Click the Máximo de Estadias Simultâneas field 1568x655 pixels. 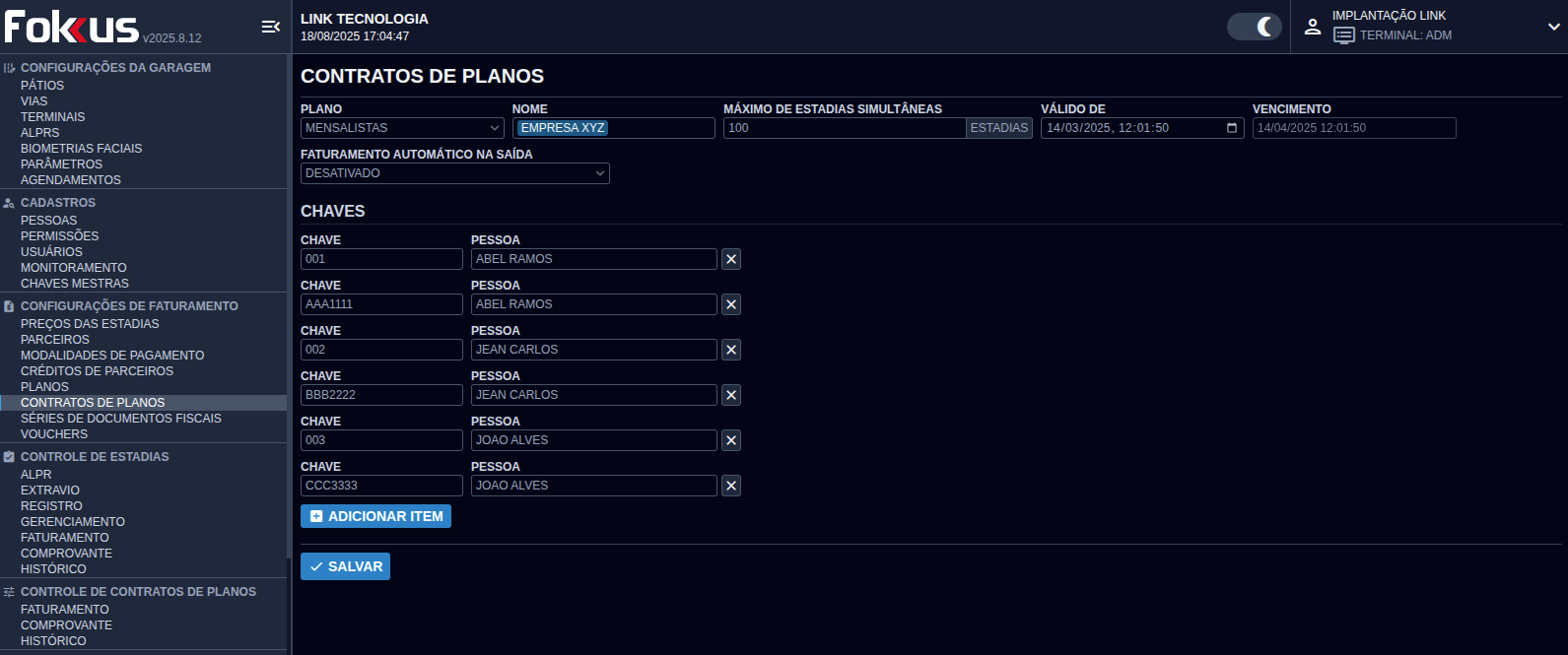pyautogui.click(x=844, y=128)
